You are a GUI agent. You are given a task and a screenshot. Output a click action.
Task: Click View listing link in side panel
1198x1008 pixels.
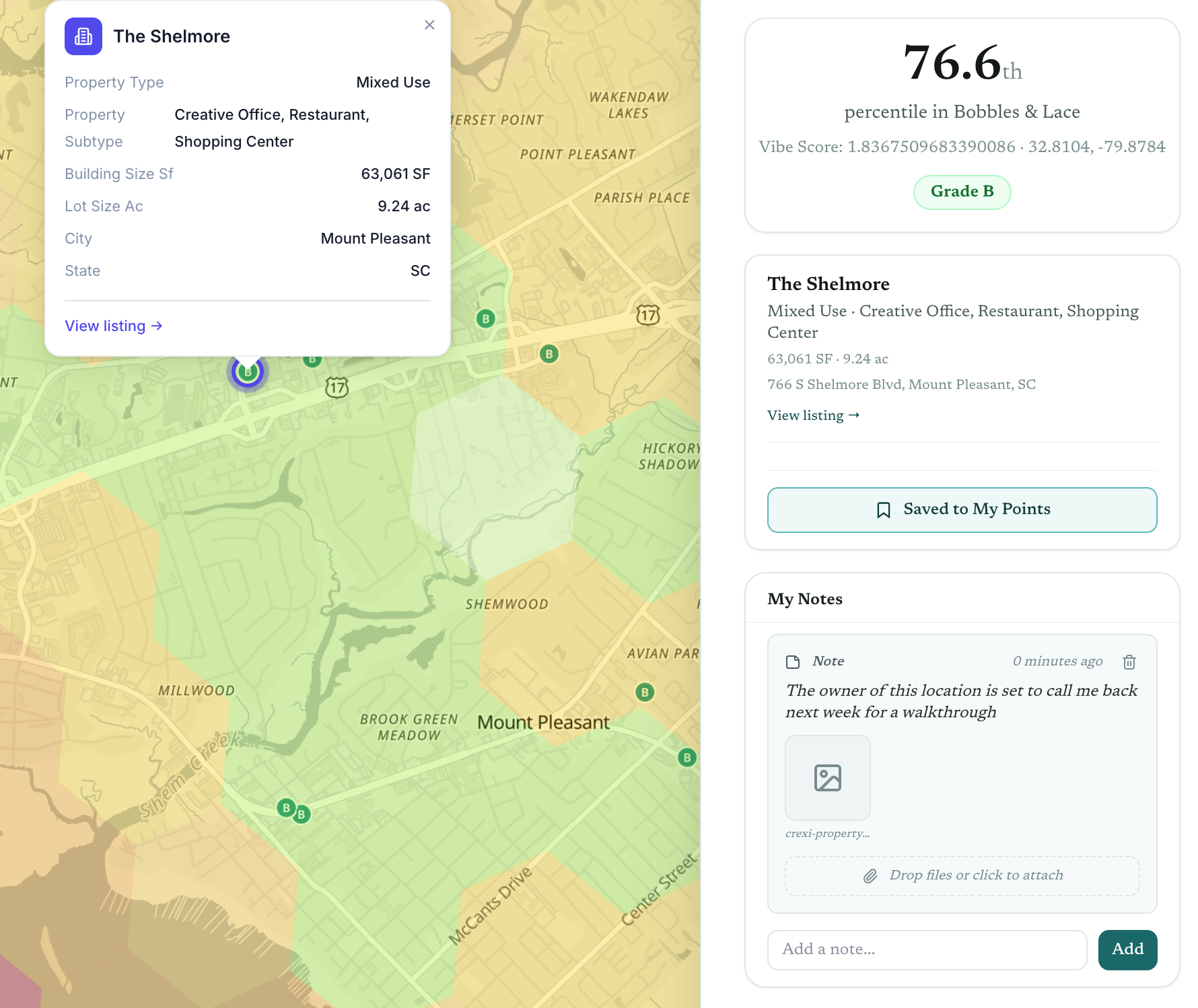[813, 416]
